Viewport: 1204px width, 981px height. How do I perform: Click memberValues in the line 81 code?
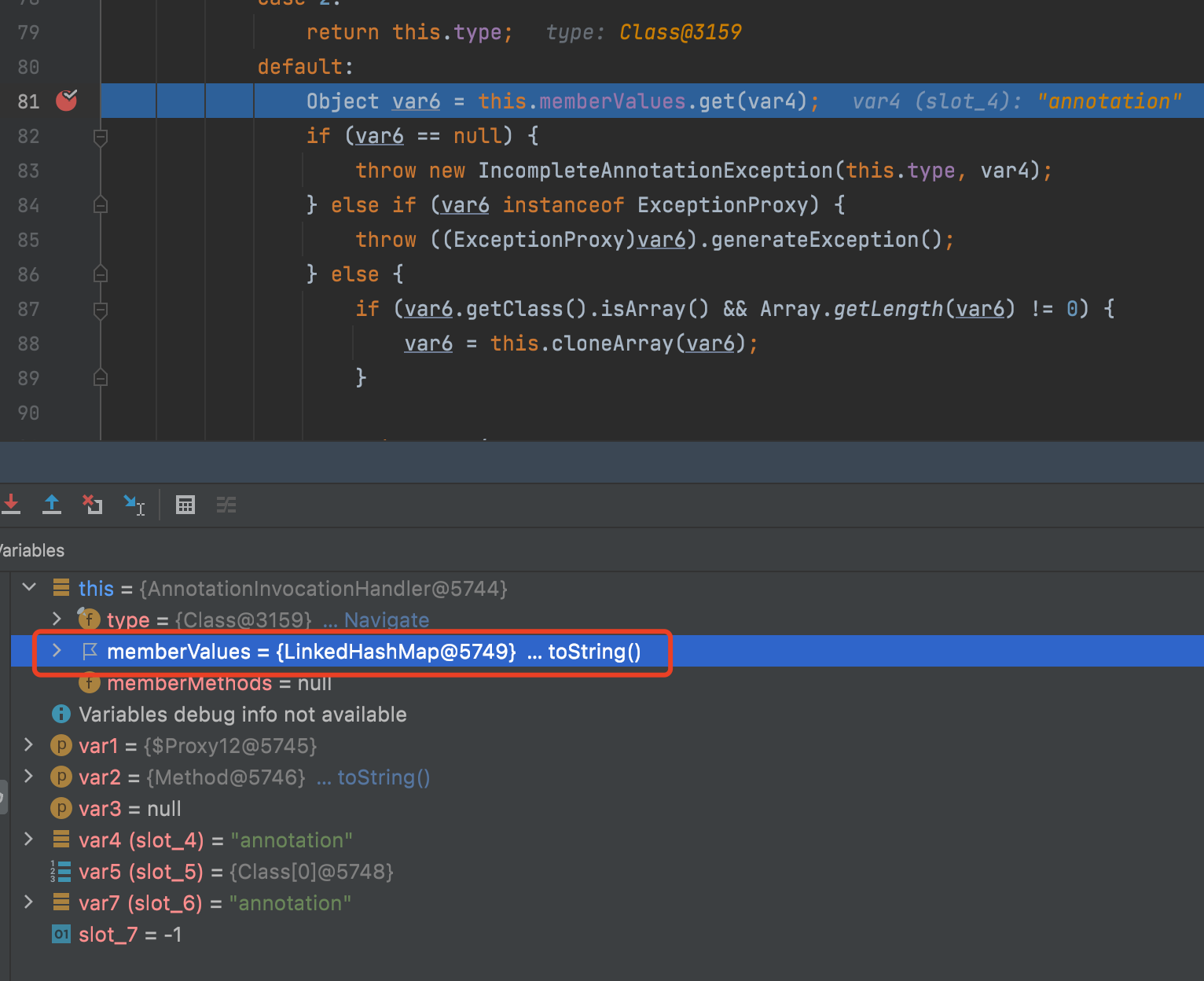[x=612, y=101]
